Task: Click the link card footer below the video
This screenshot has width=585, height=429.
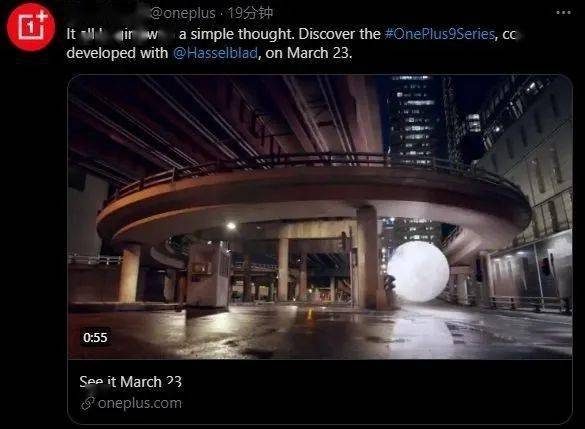Action: click(320, 392)
